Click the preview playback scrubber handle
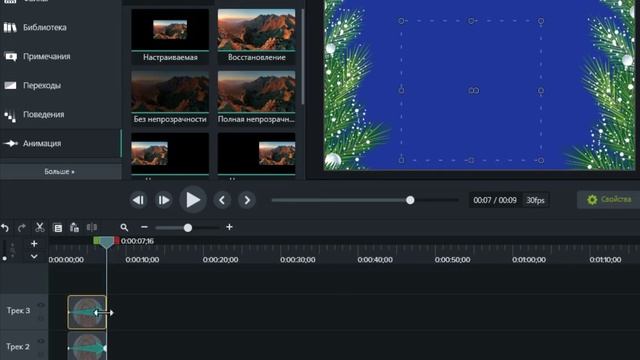The image size is (640, 360). (410, 200)
